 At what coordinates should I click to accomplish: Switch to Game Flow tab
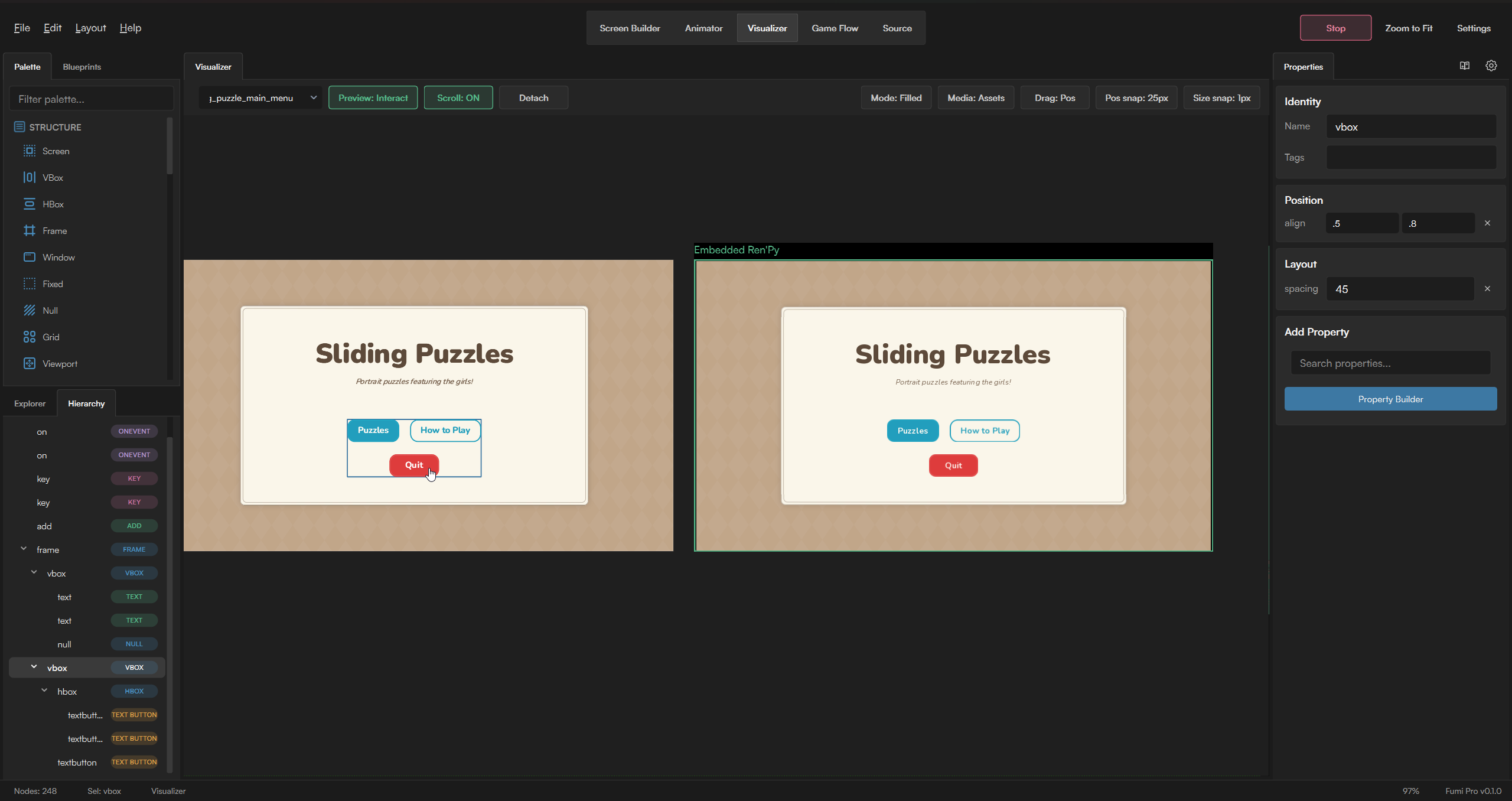point(835,28)
